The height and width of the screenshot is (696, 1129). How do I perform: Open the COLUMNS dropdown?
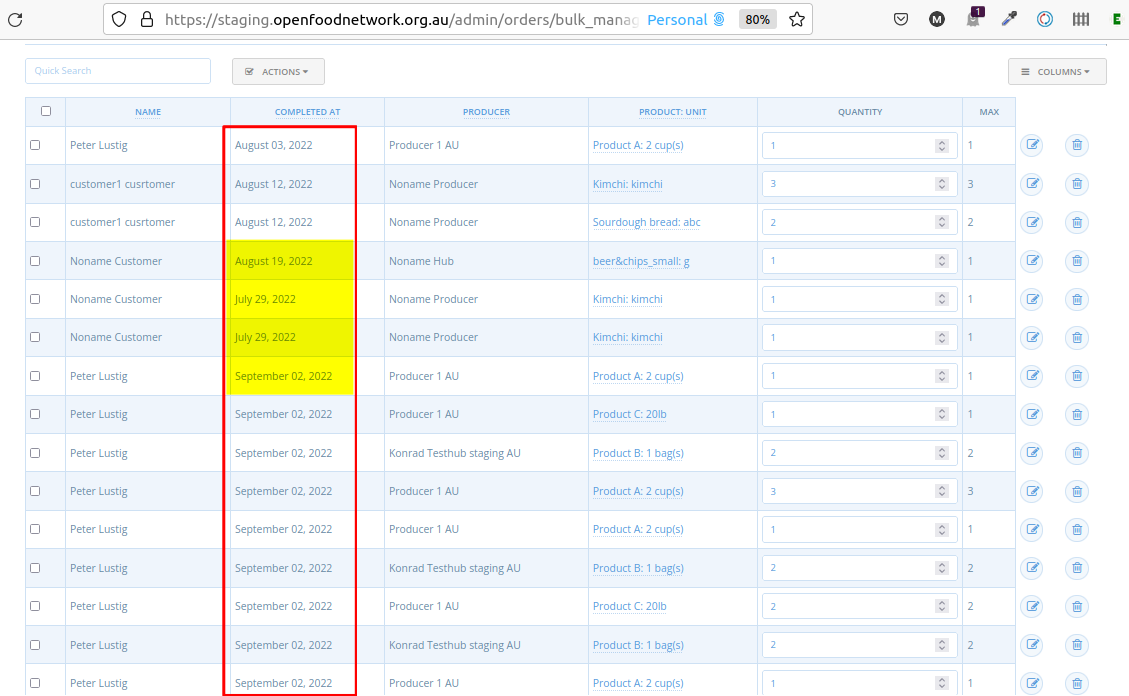[x=1056, y=71]
